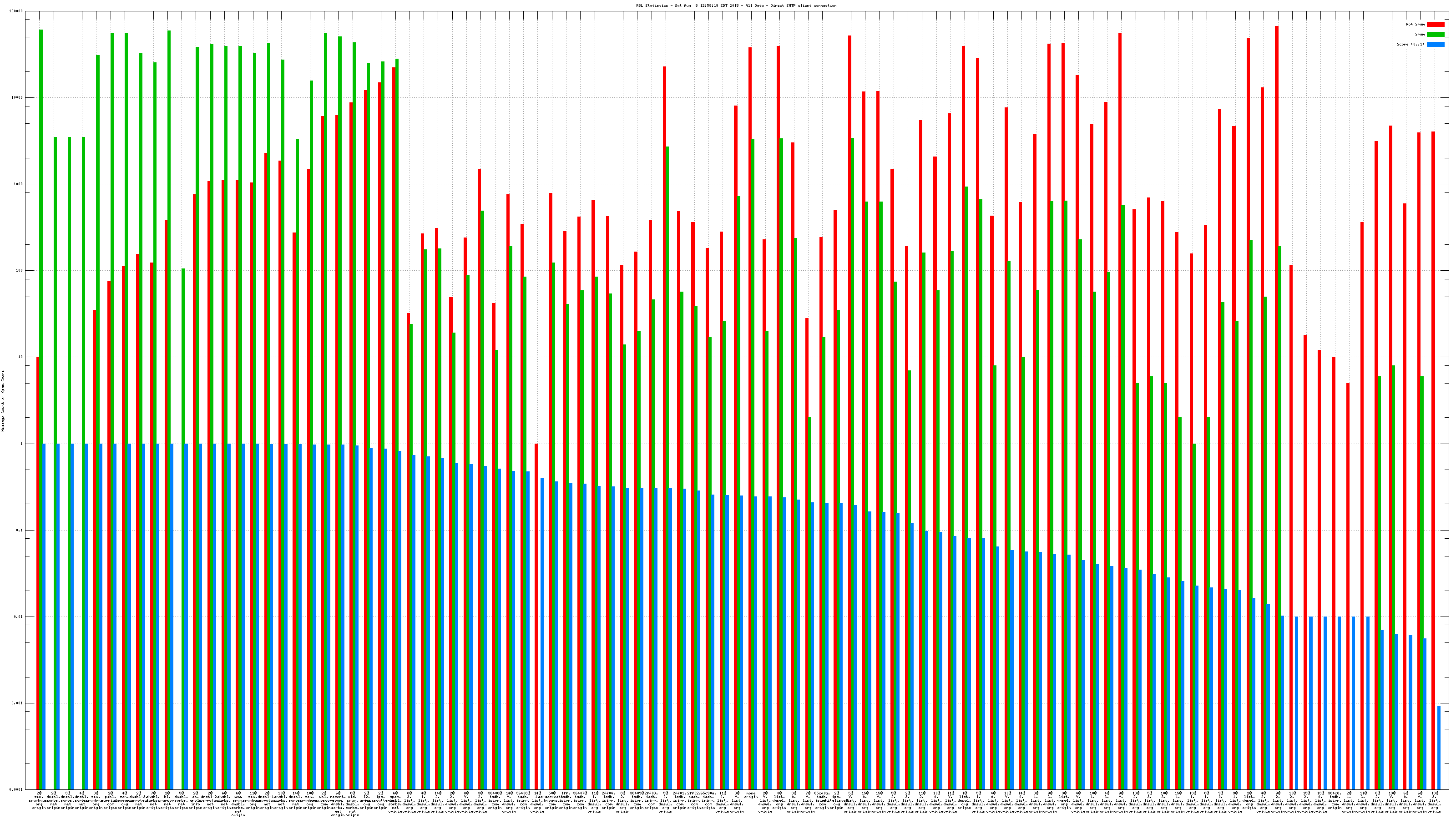
Task: Click the "Score (0..1)" legend label
Action: [1410, 44]
